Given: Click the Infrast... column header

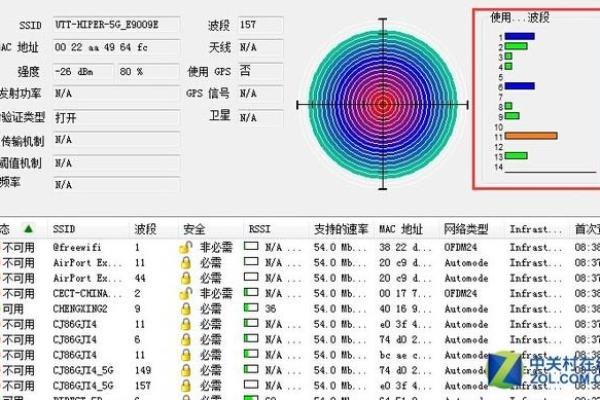Looking at the screenshot, I should pyautogui.click(x=536, y=229).
